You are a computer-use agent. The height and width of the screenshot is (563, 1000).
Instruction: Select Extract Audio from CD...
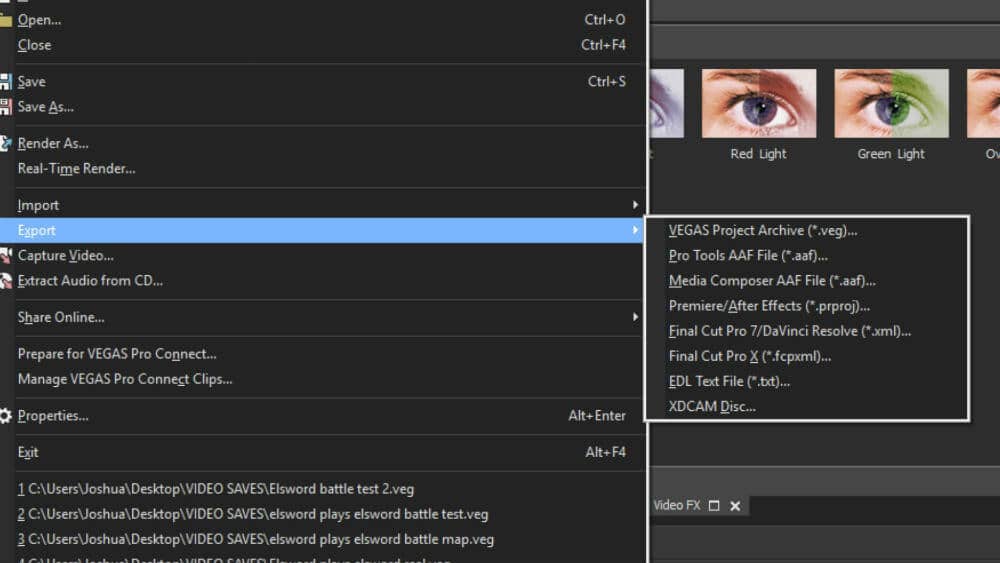point(321,281)
